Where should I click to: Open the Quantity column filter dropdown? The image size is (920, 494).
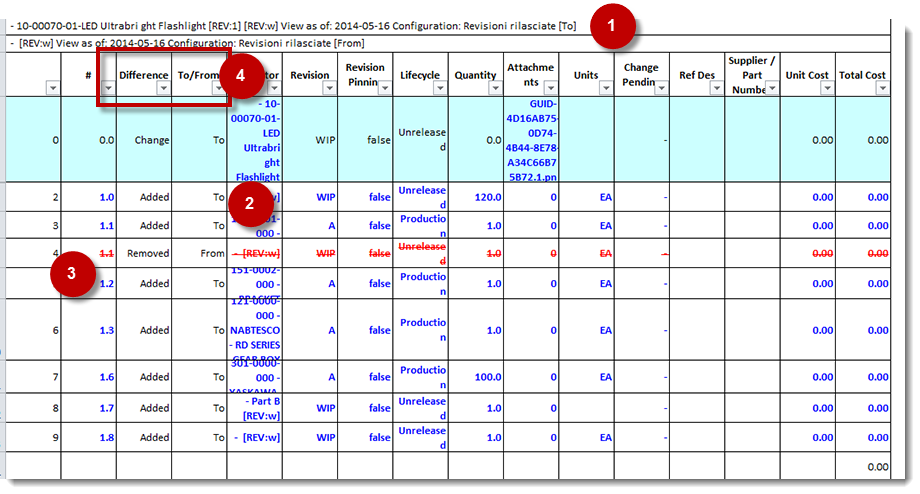click(x=496, y=88)
